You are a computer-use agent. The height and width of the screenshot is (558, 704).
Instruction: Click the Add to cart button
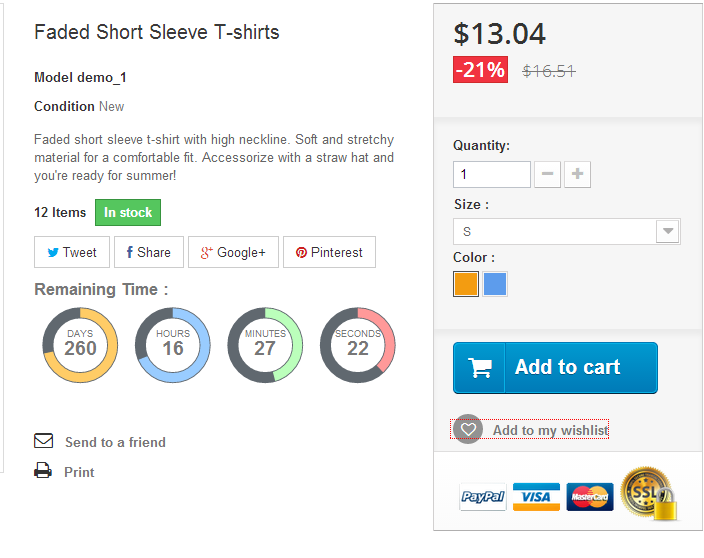point(555,368)
